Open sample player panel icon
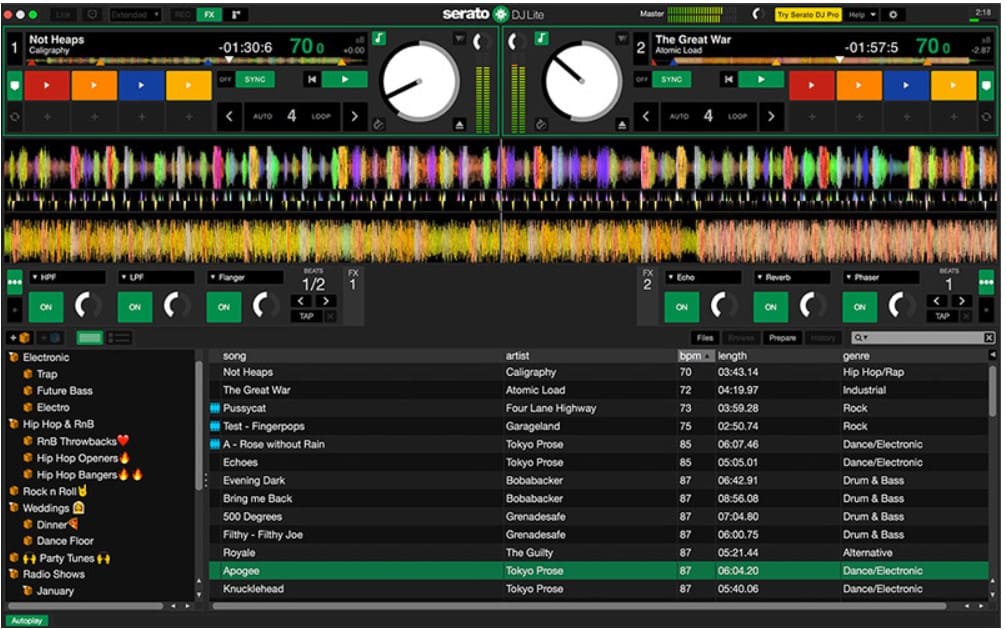 pyautogui.click(x=236, y=14)
